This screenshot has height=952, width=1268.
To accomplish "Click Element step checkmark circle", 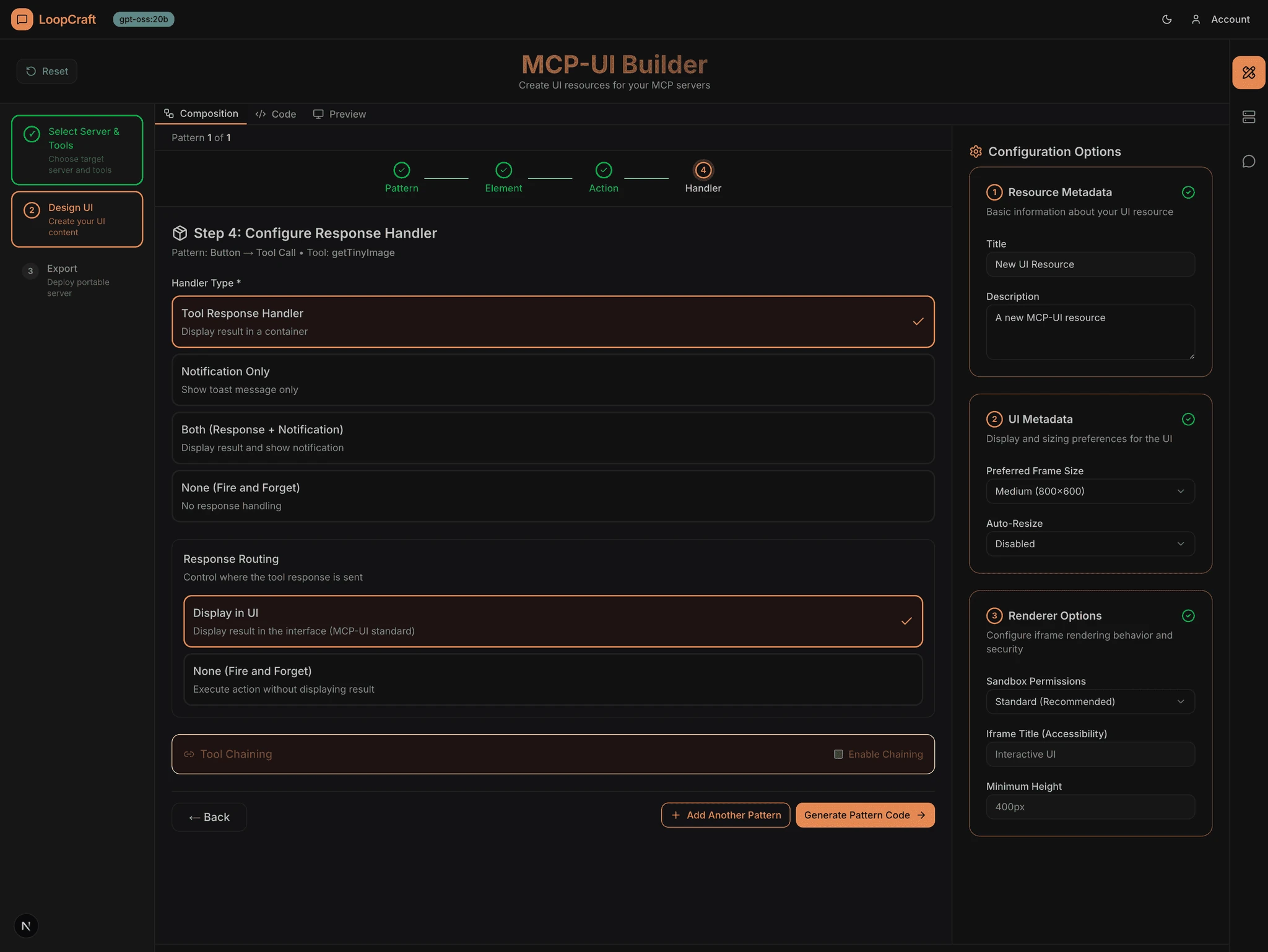I will (503, 170).
